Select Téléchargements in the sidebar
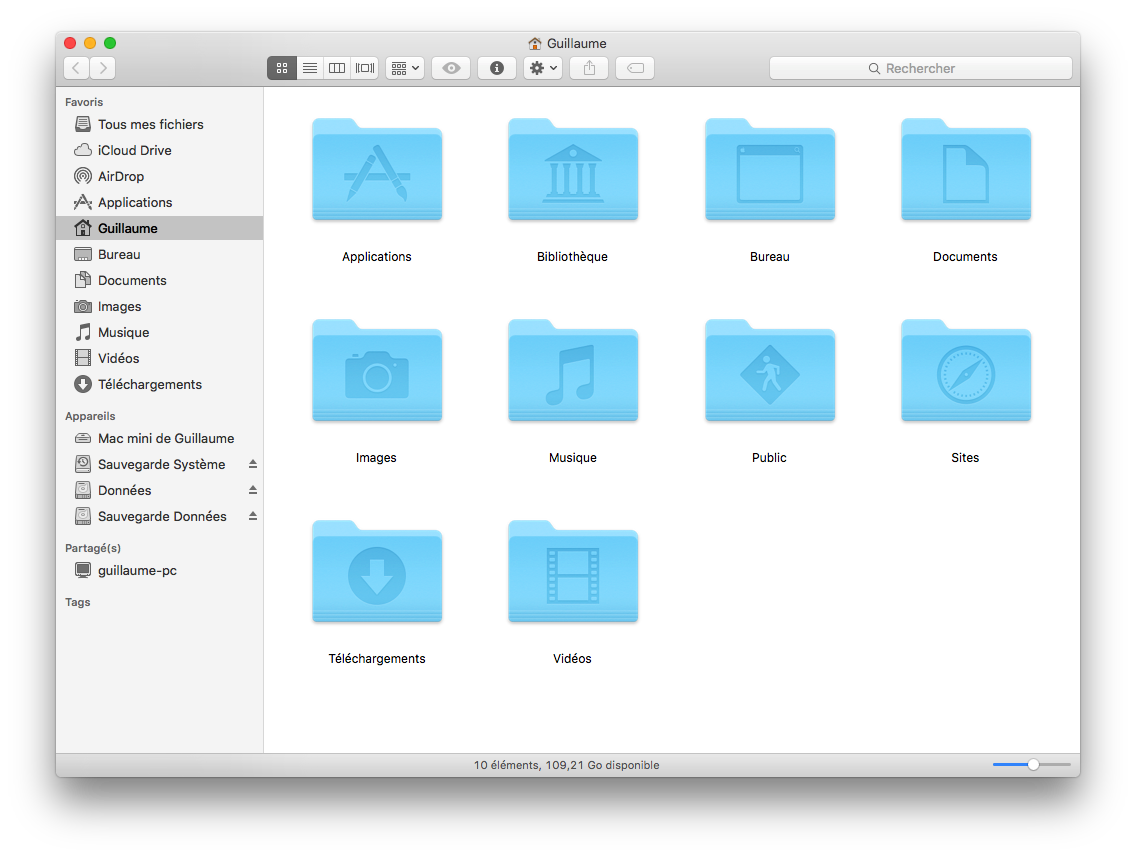1136x857 pixels. pyautogui.click(x=149, y=384)
